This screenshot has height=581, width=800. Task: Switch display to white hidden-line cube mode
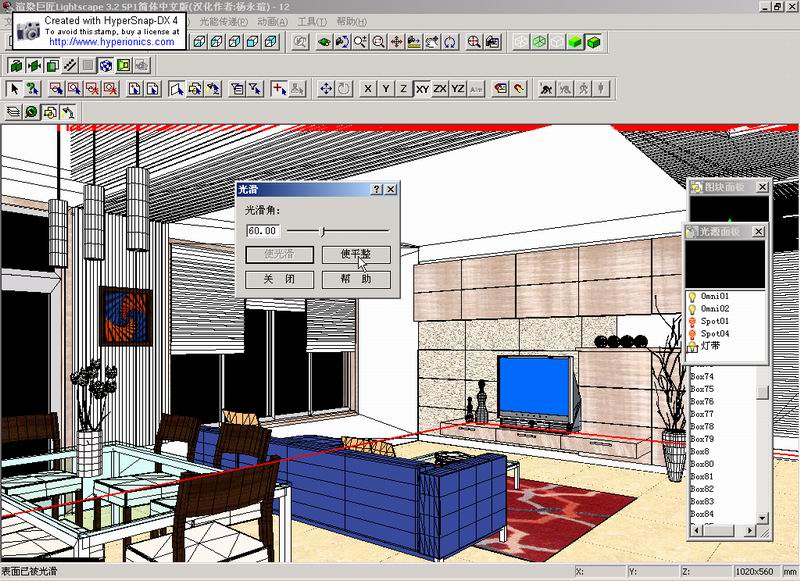pos(557,42)
